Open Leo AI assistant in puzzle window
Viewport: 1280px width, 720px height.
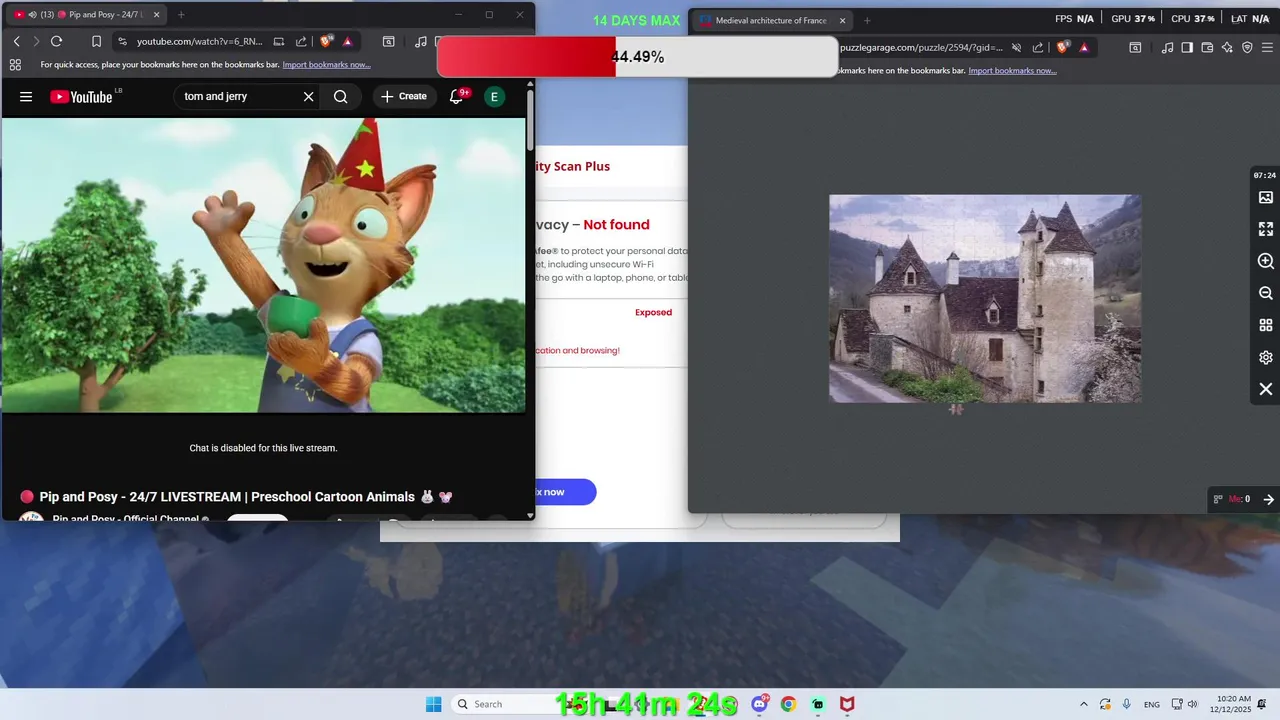click(1227, 47)
